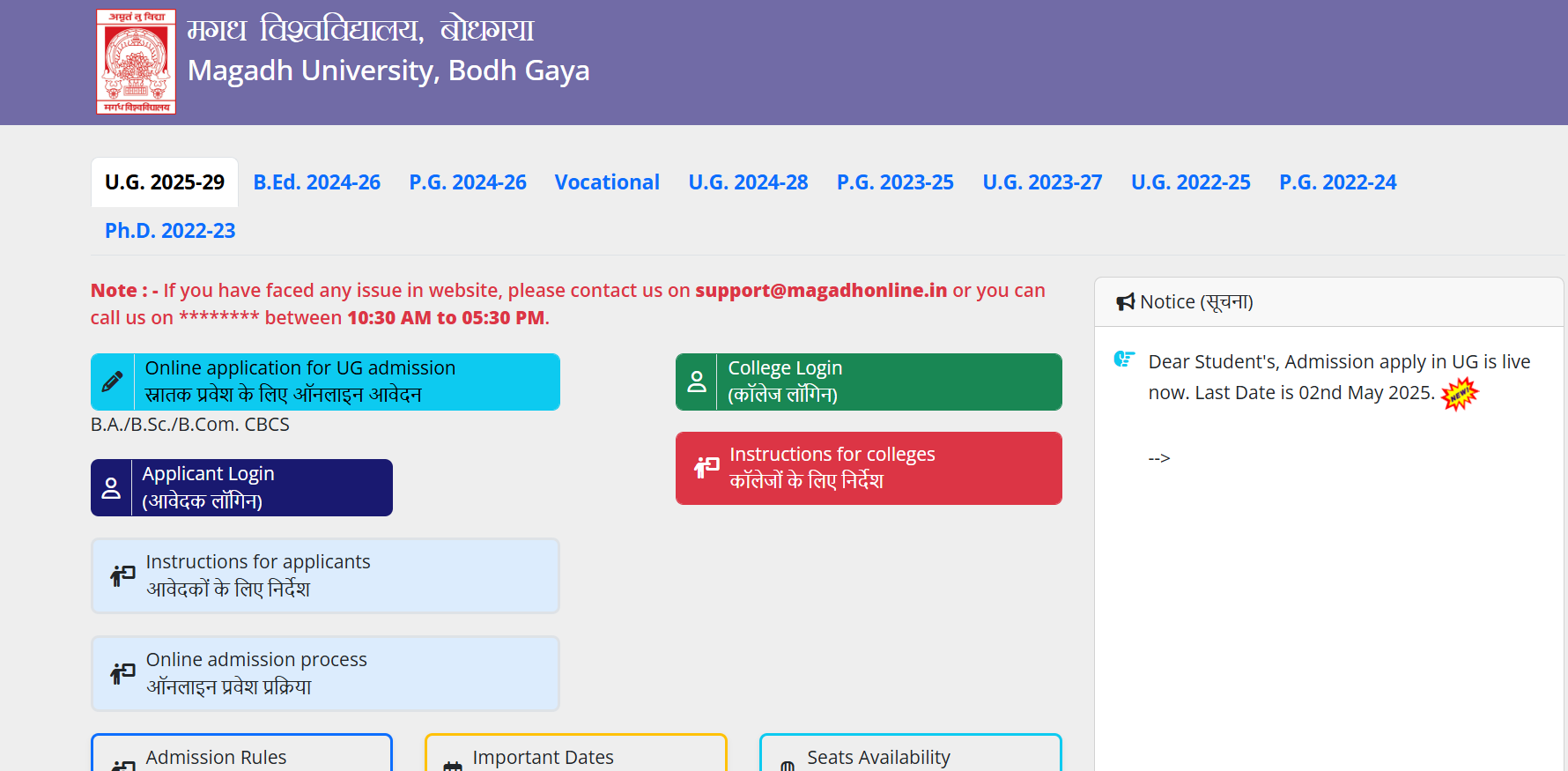The width and height of the screenshot is (1568, 771).
Task: Click the user icon on Applicant Login
Action: point(111,488)
